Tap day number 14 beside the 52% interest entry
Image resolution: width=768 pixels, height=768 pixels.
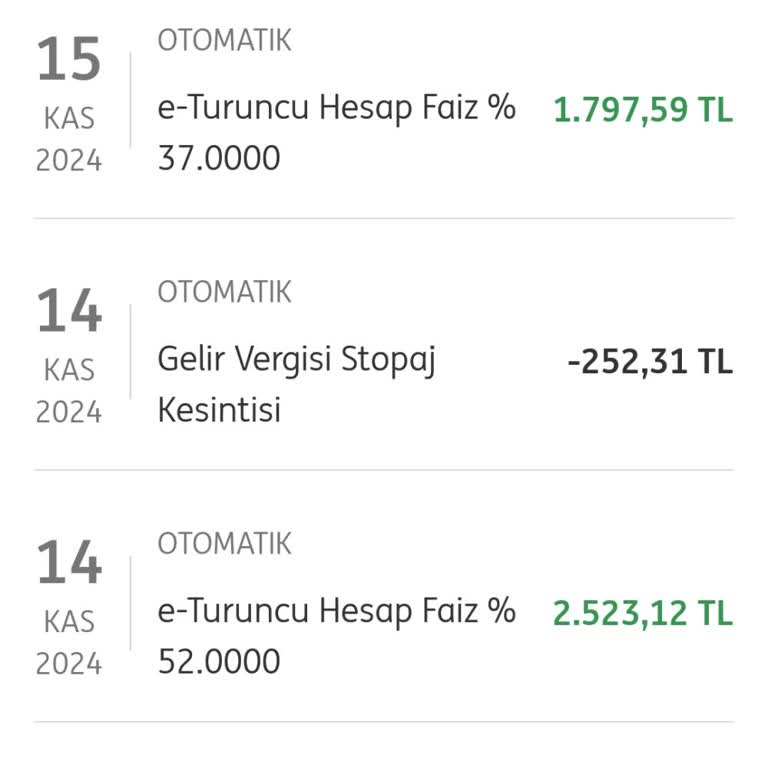tap(69, 564)
